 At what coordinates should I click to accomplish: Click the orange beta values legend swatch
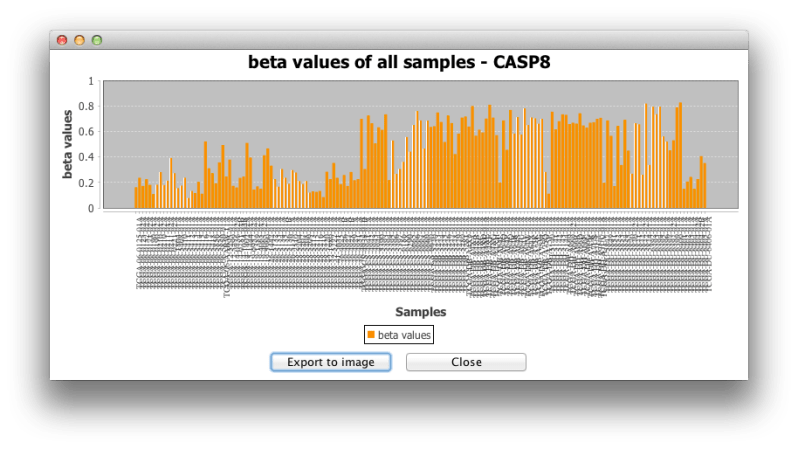[371, 334]
